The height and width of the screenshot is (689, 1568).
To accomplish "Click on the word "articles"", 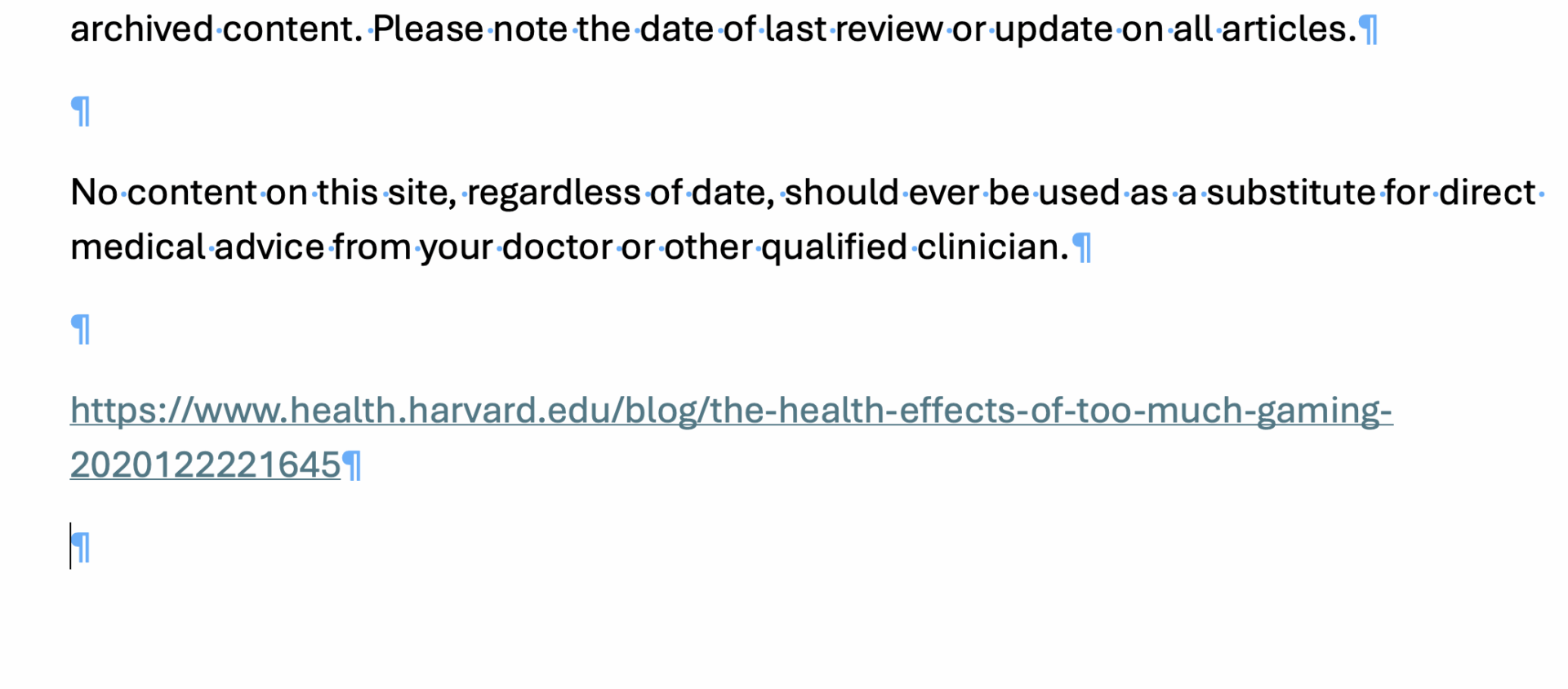I will [1283, 29].
